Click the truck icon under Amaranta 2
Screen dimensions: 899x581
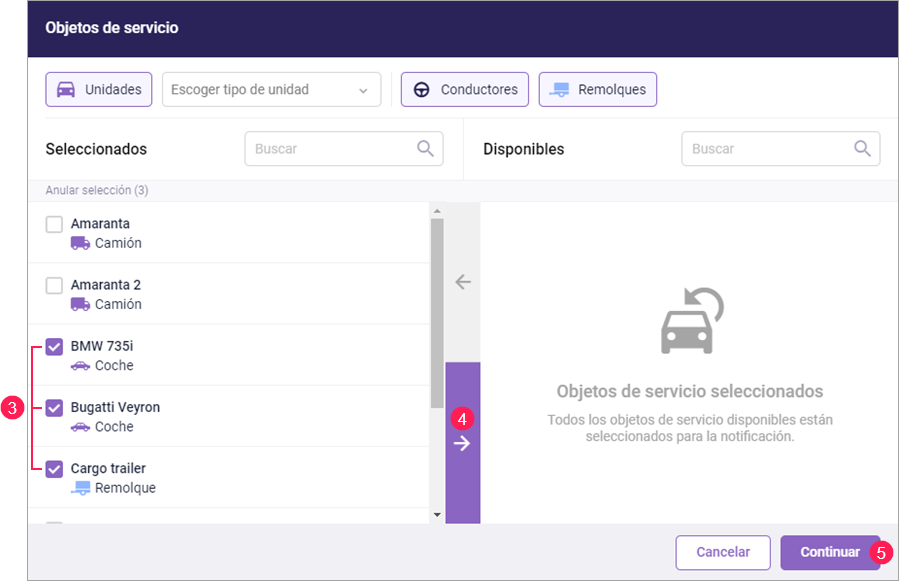[x=80, y=304]
